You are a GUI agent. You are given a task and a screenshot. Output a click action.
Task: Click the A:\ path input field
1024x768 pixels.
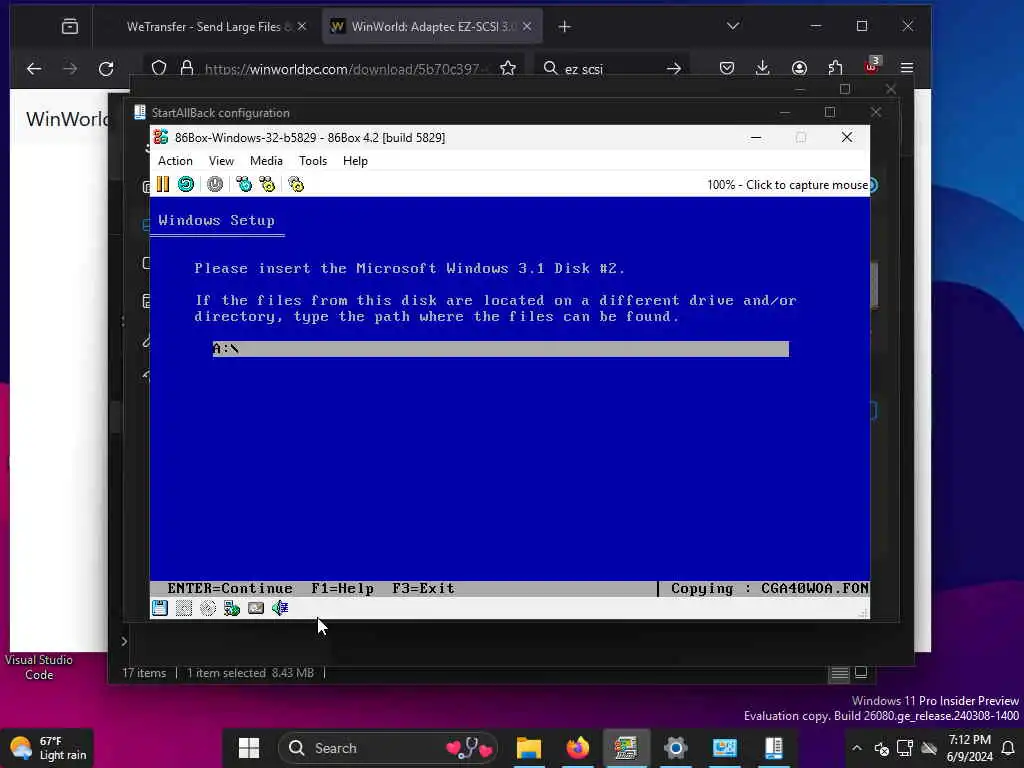[500, 349]
